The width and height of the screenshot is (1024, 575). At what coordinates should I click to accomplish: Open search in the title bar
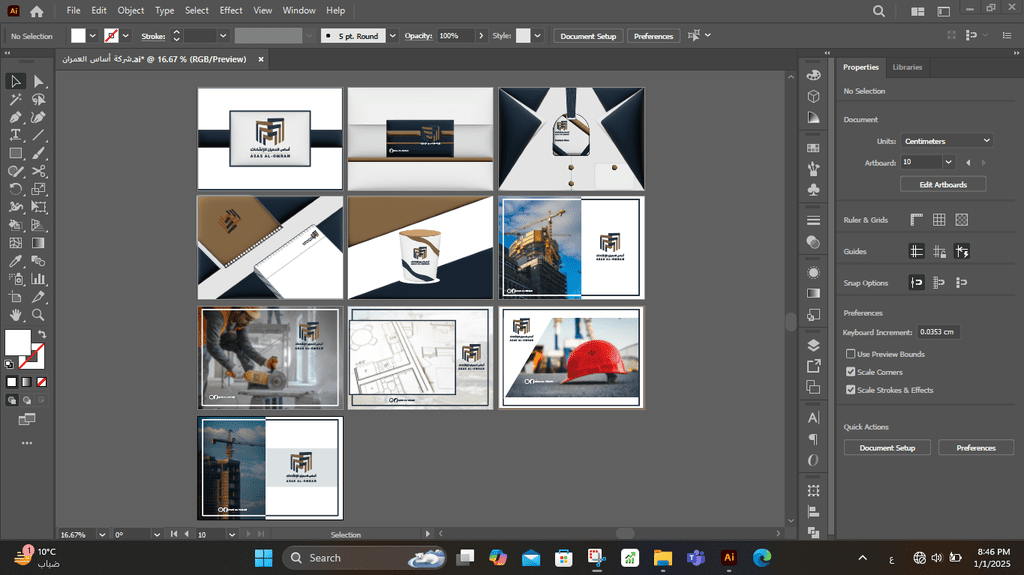click(x=879, y=10)
